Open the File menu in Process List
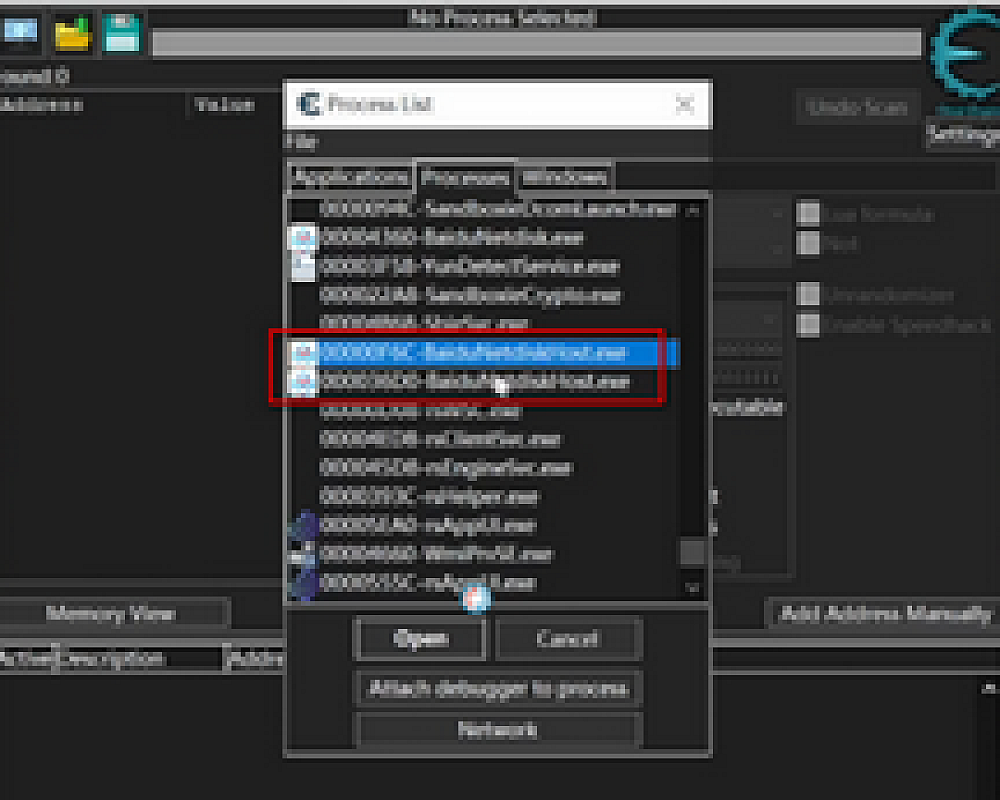Screen dimensions: 1000x800 pos(301,141)
